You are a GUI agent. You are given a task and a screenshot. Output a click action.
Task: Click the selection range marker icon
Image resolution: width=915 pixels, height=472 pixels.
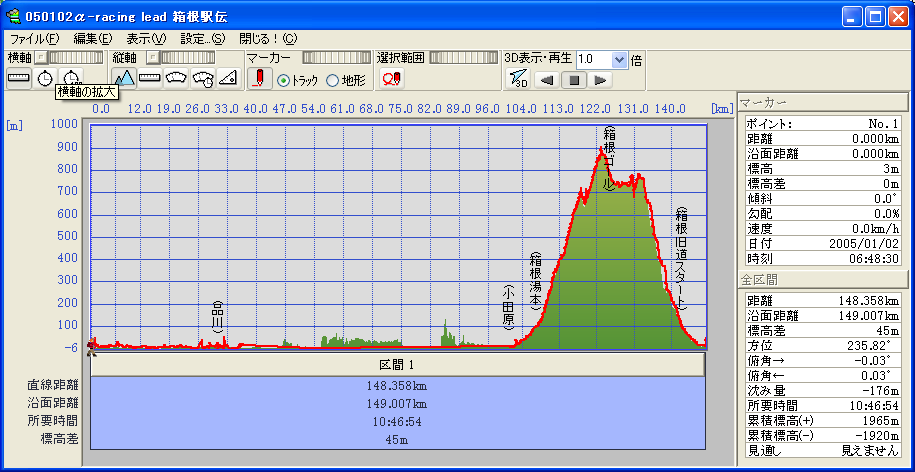pos(391,79)
